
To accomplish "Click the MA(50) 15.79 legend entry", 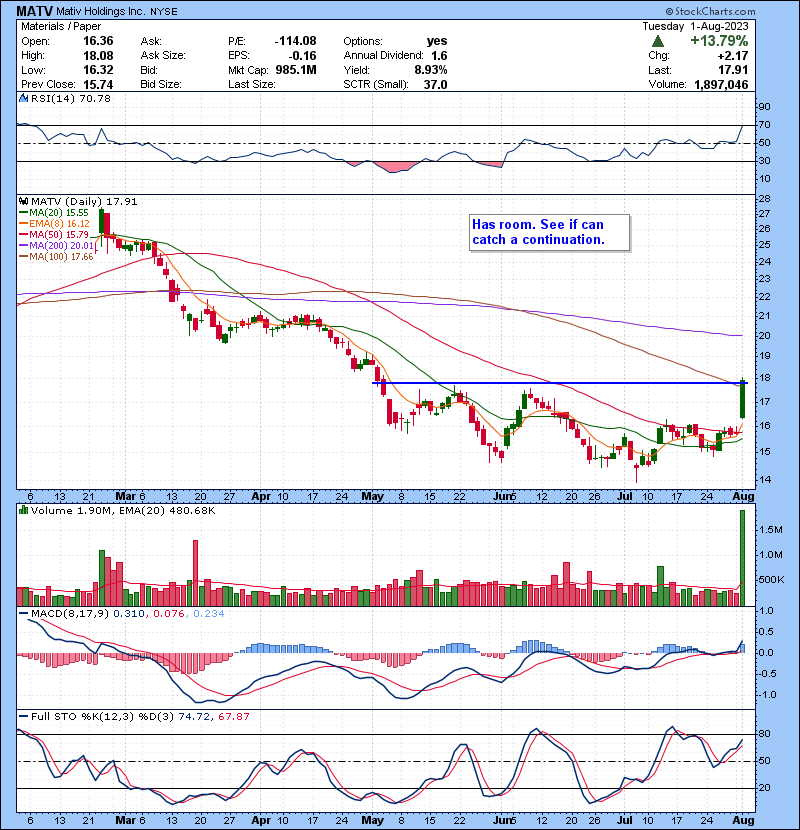I will click(55, 234).
